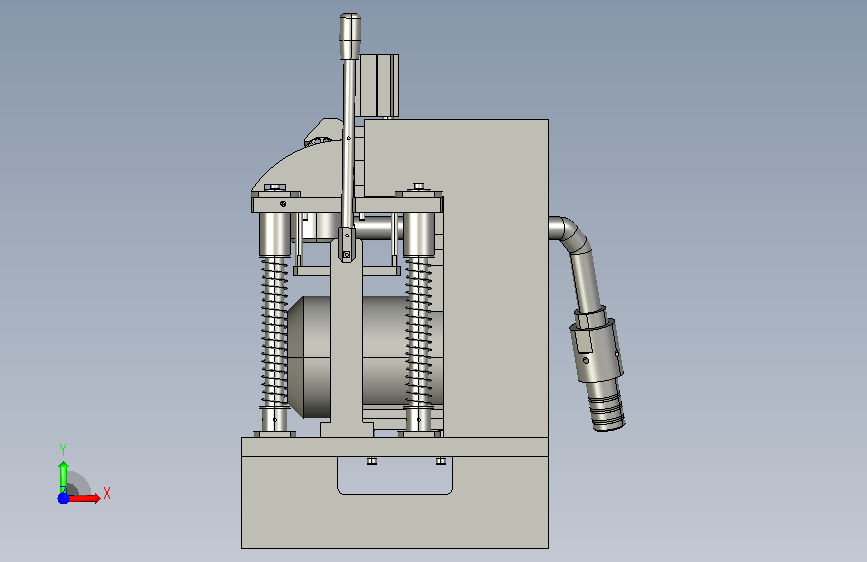The image size is (867, 562).
Task: Select the hex bolt atop the left guide post
Action: (275, 188)
